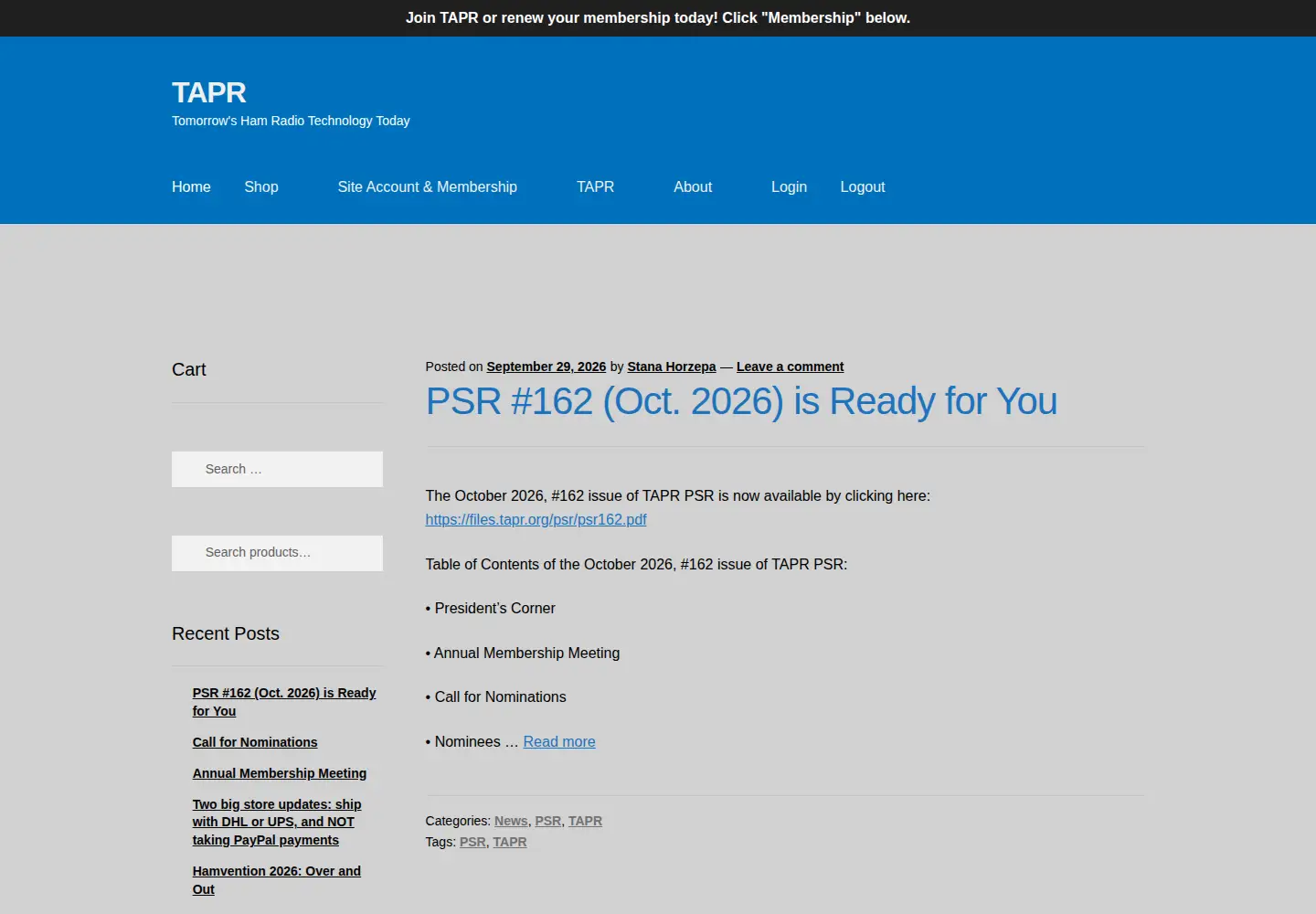Click the Login navigation link

789,186
